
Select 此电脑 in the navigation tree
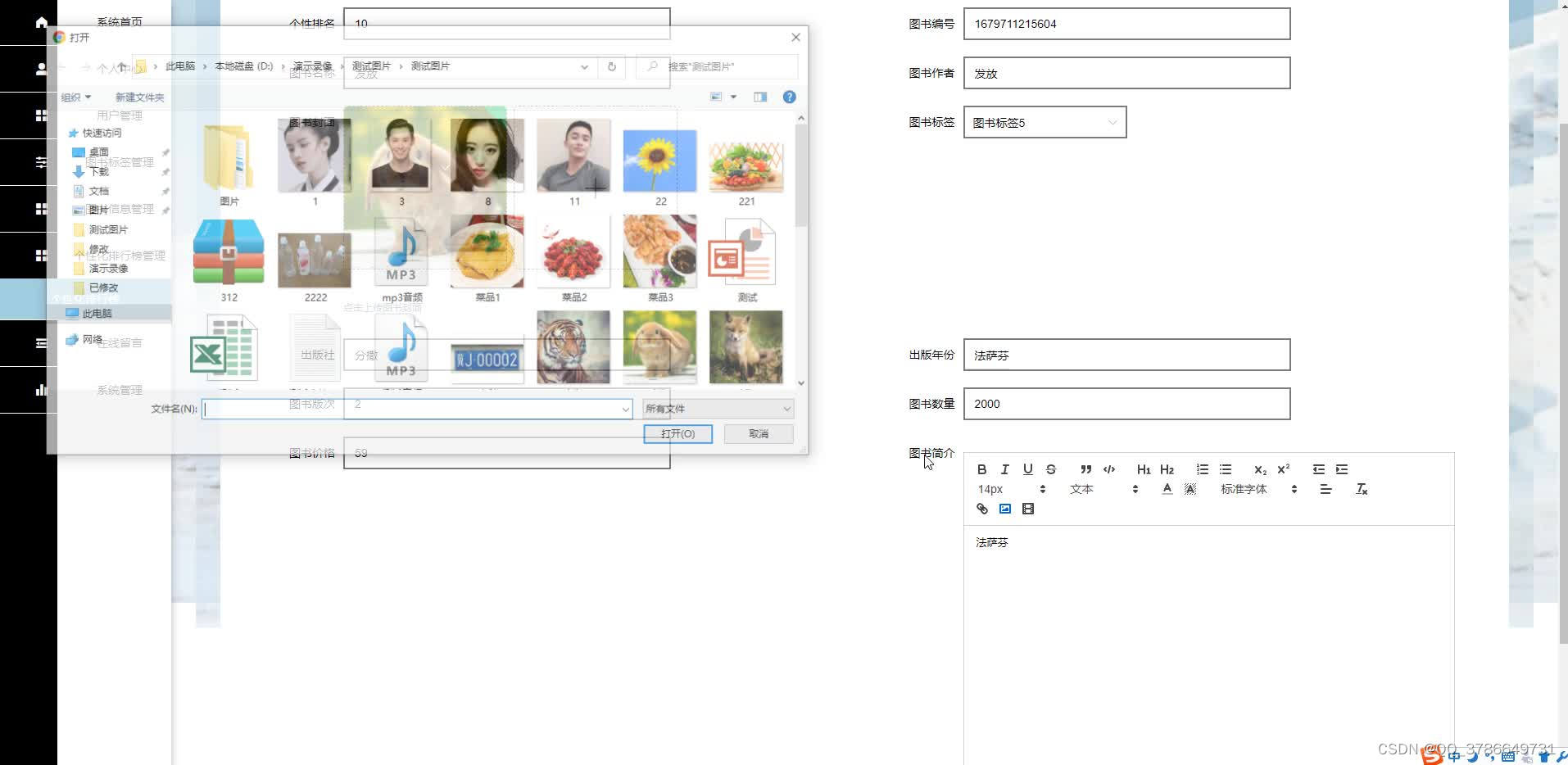pyautogui.click(x=97, y=313)
